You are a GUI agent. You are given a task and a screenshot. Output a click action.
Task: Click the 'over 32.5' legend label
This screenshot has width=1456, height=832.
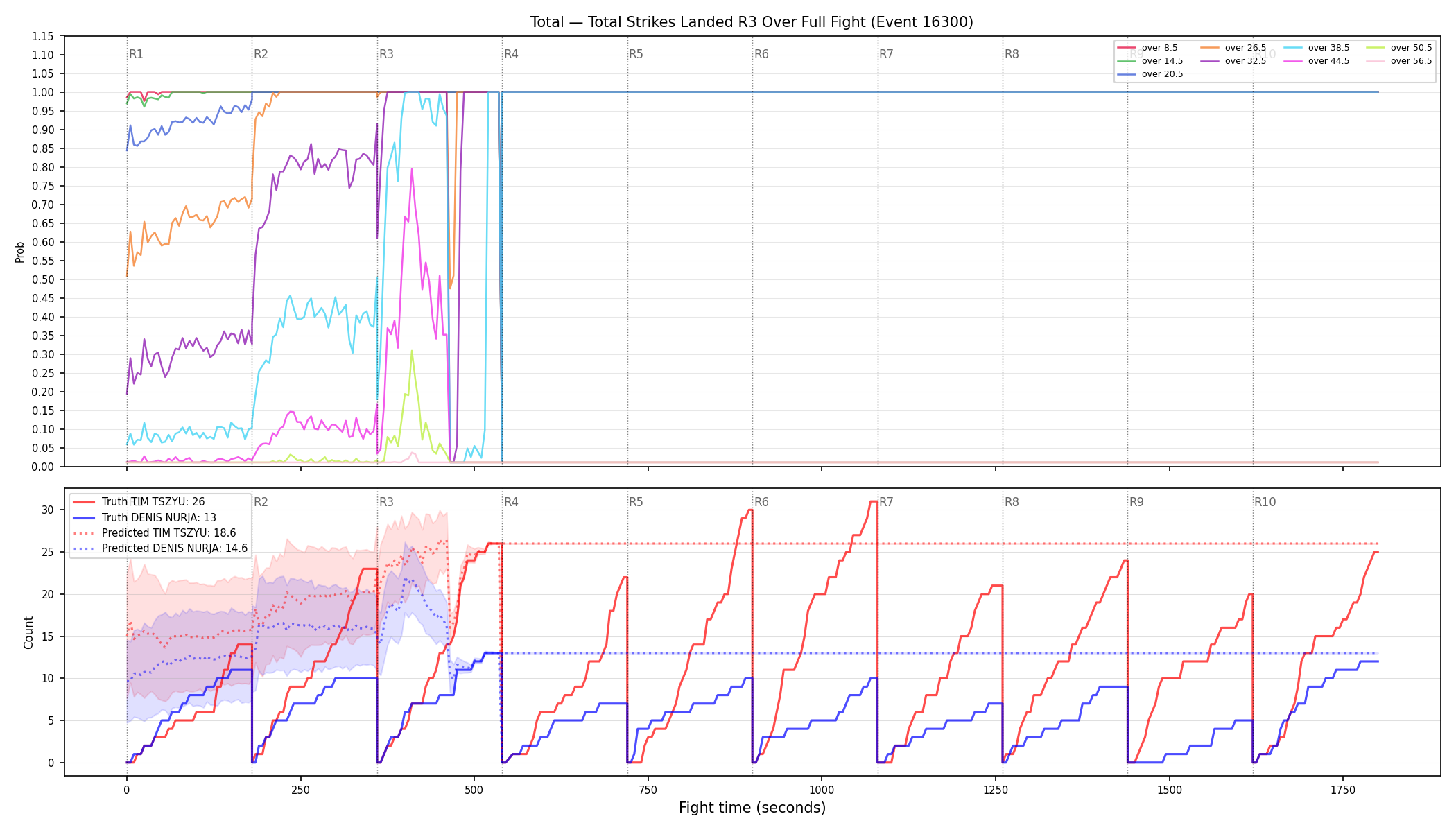pyautogui.click(x=1245, y=61)
